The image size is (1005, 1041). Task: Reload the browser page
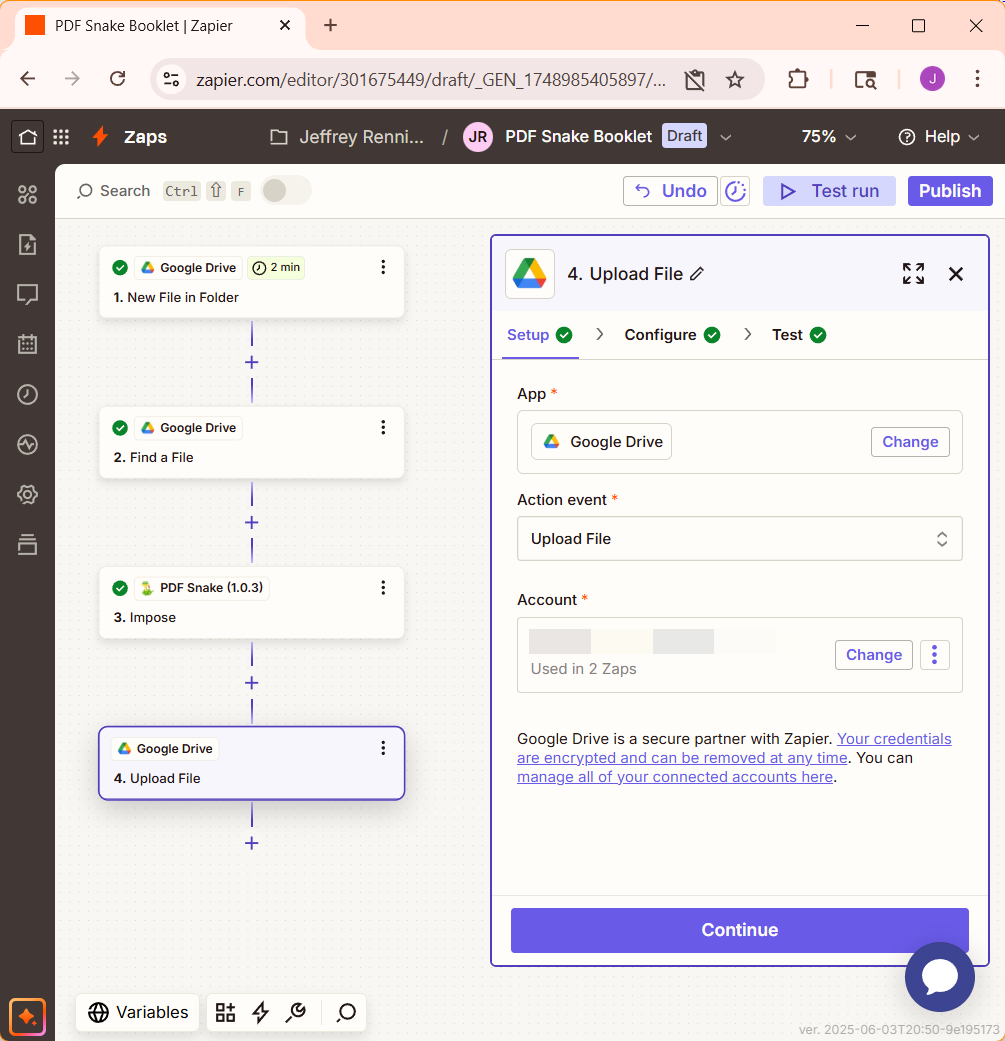click(117, 79)
